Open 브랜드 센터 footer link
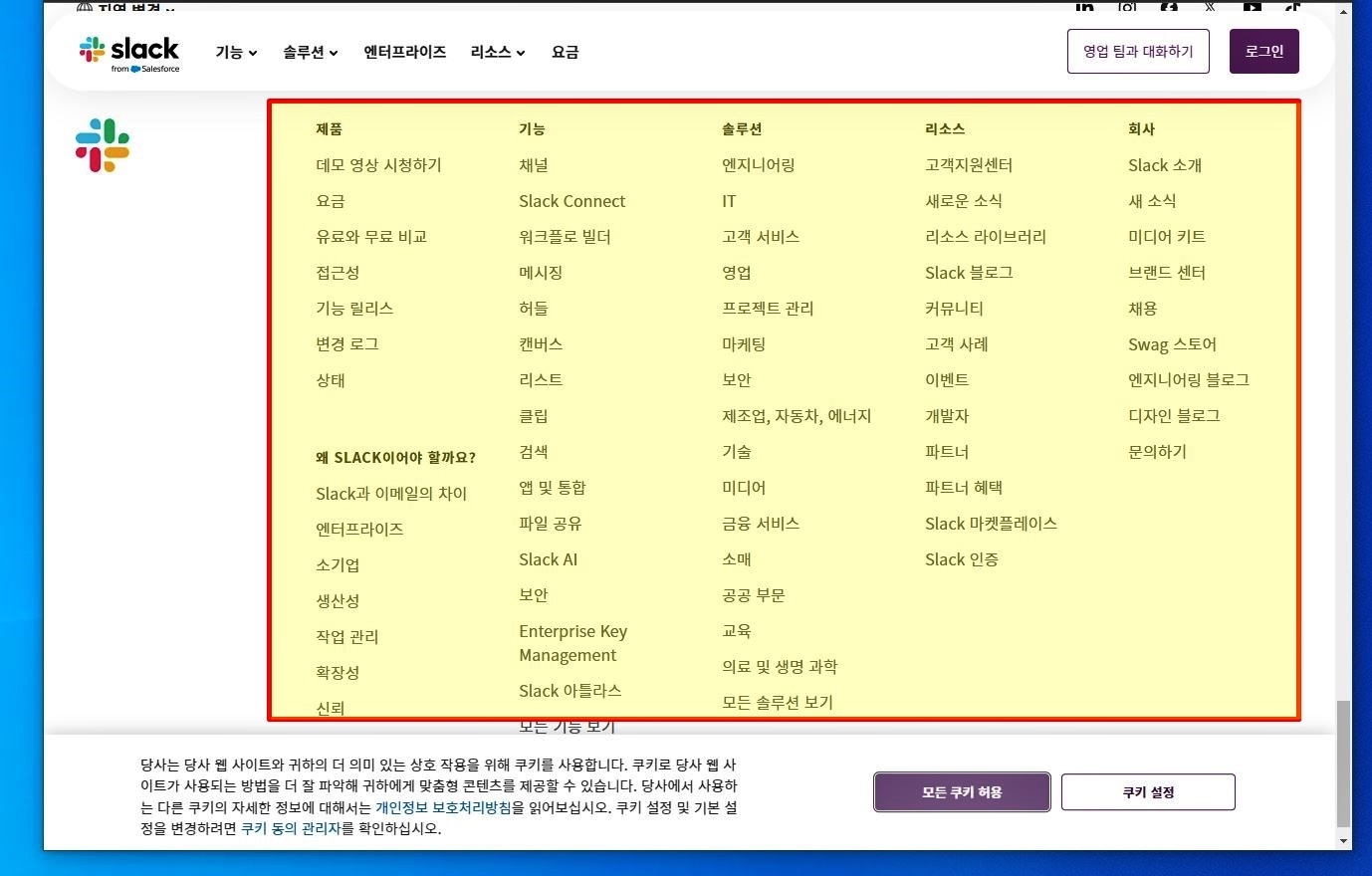 pyautogui.click(x=1167, y=273)
